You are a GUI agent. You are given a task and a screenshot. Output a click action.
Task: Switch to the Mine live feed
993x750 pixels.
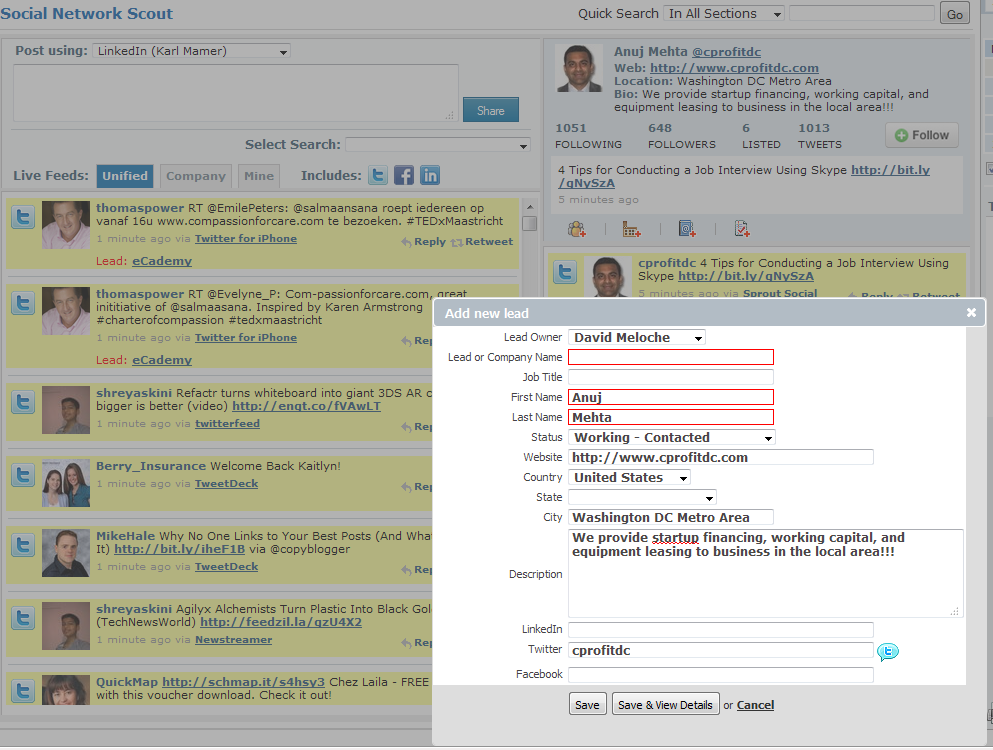tap(259, 176)
